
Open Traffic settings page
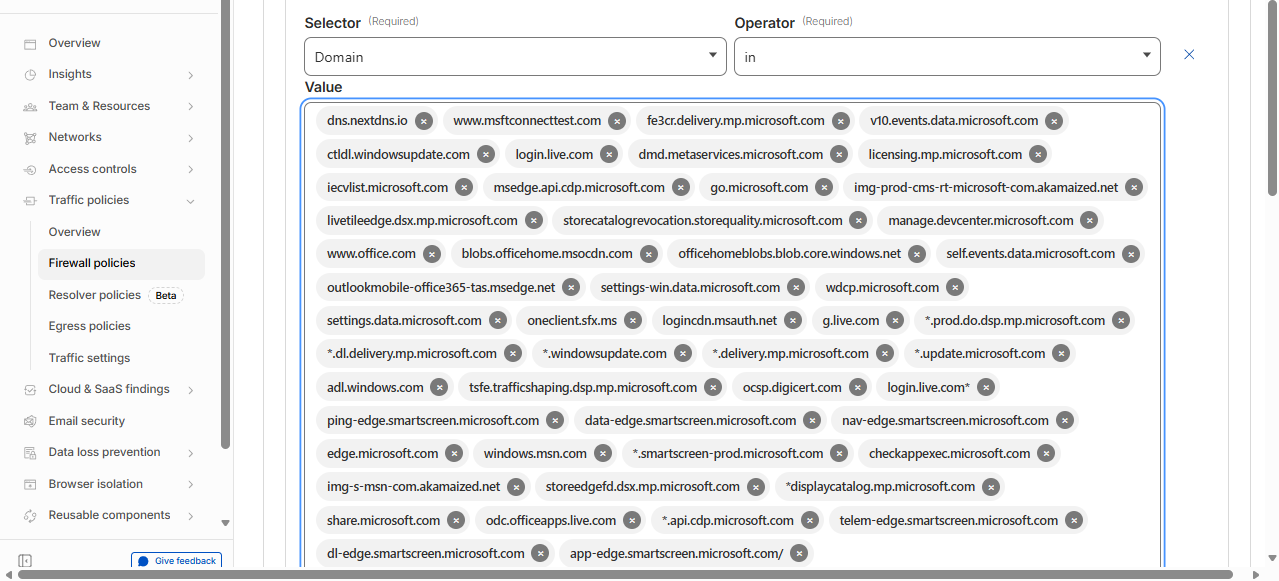click(x=89, y=358)
